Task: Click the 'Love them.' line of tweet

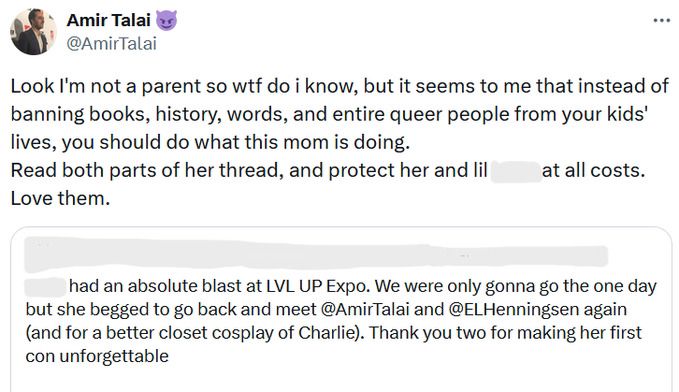Action: [60, 198]
